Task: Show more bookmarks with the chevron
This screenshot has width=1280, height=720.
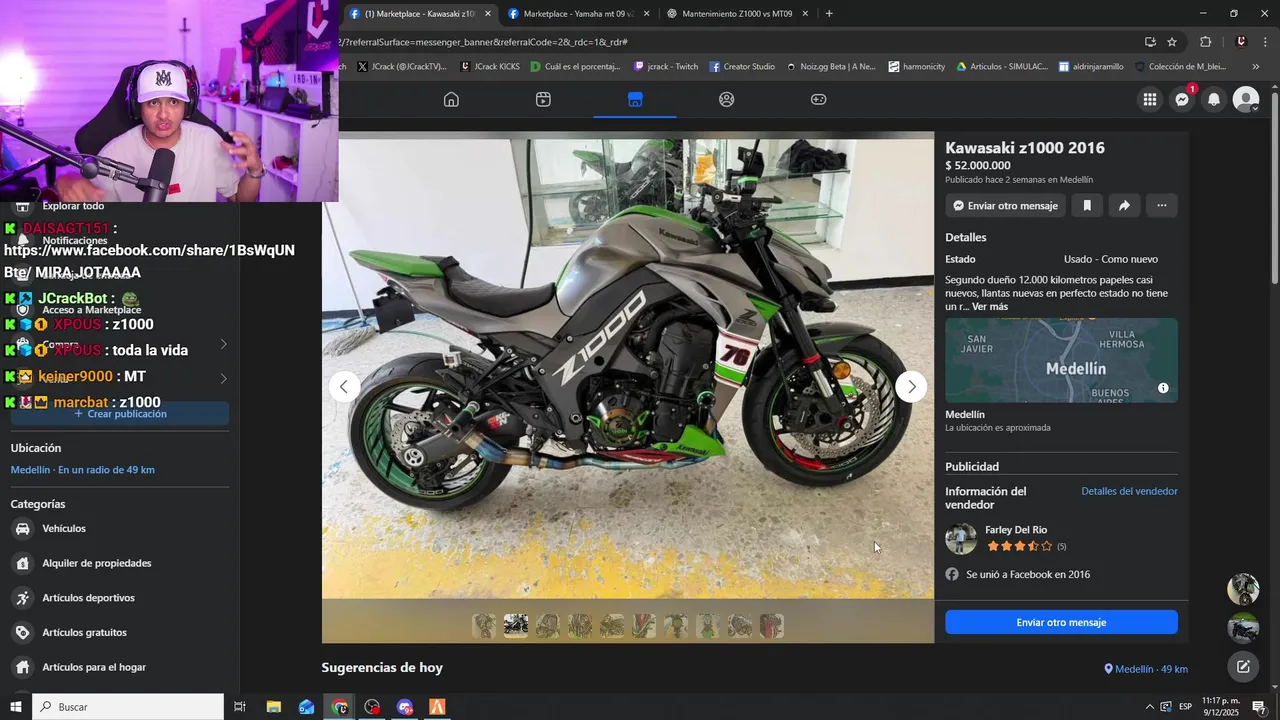Action: click(1255, 67)
